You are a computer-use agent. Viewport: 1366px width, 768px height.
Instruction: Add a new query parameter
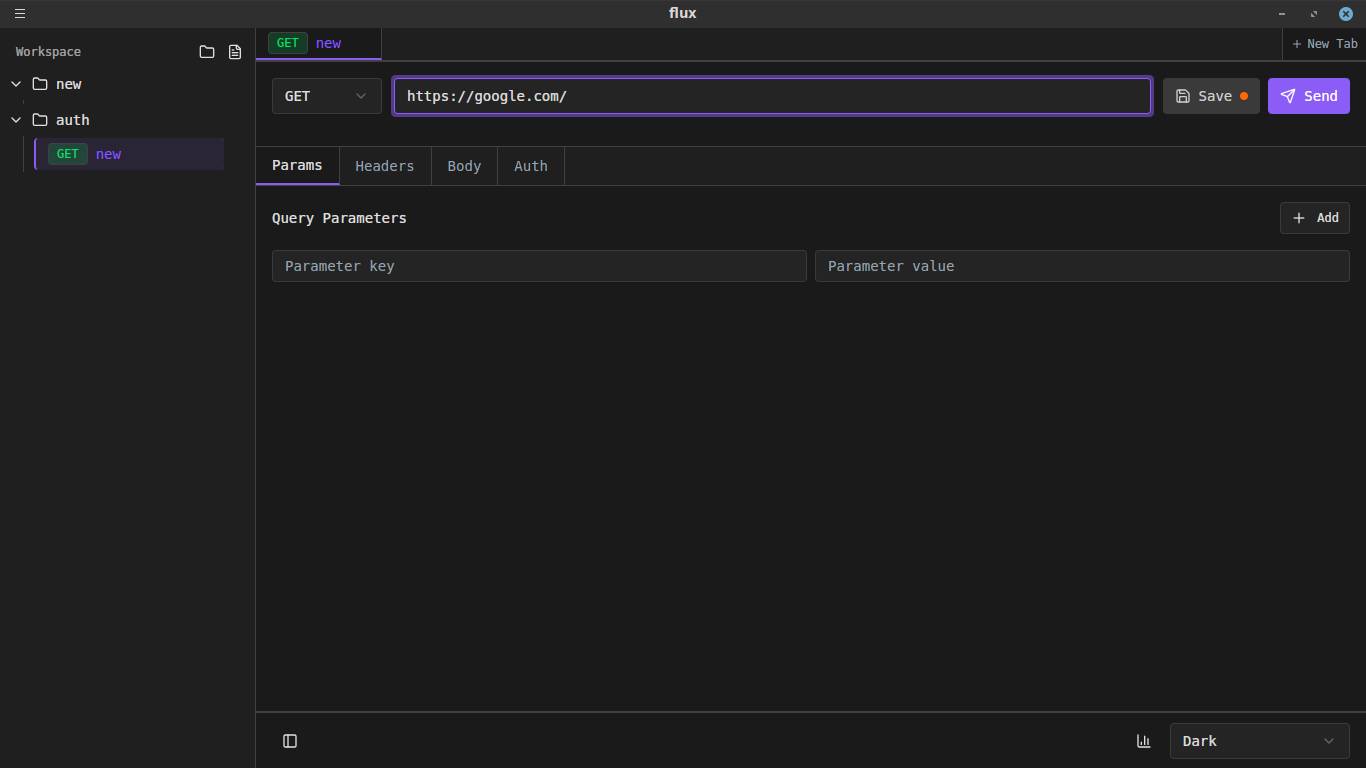[1314, 218]
